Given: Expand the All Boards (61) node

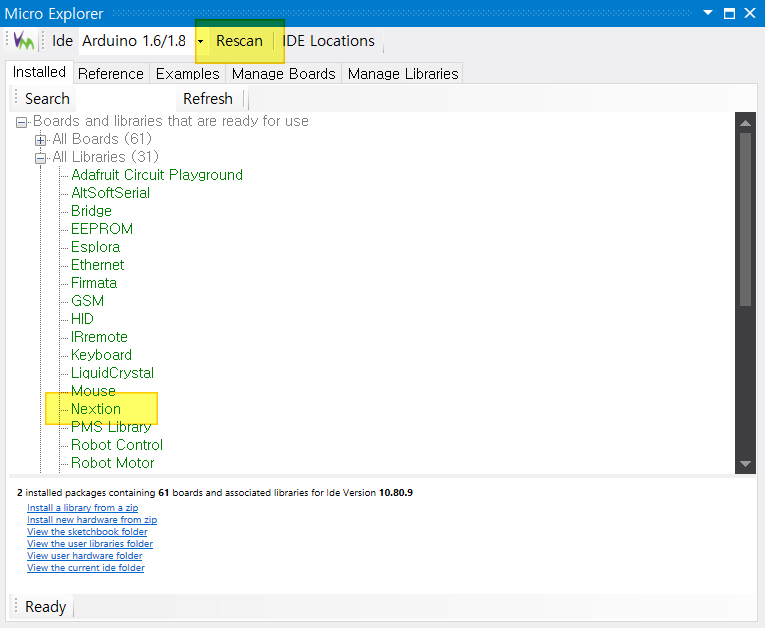Looking at the screenshot, I should pos(40,140).
